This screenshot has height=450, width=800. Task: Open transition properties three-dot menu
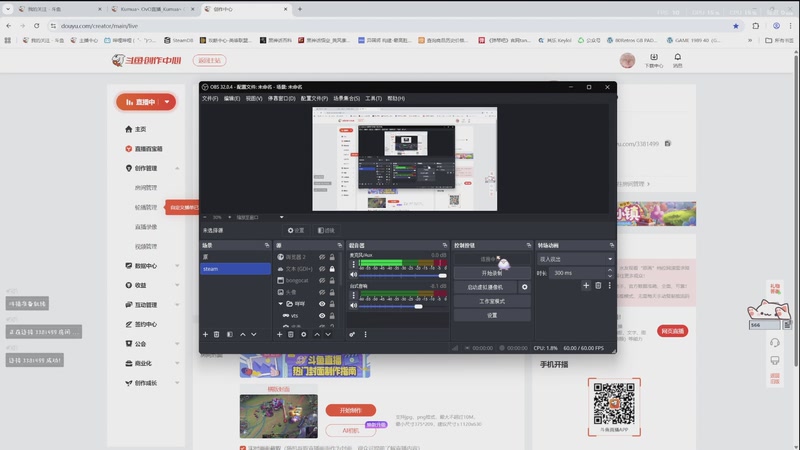[x=609, y=285]
